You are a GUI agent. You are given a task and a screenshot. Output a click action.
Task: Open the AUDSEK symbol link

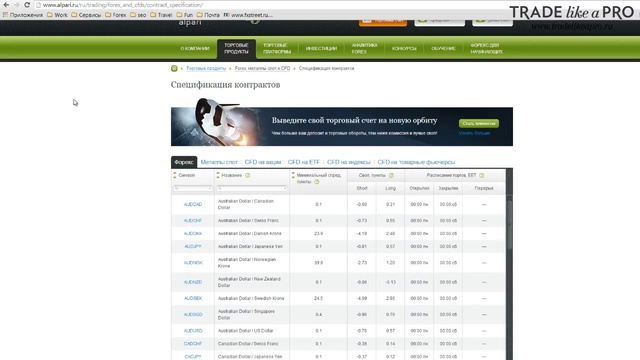pos(193,298)
